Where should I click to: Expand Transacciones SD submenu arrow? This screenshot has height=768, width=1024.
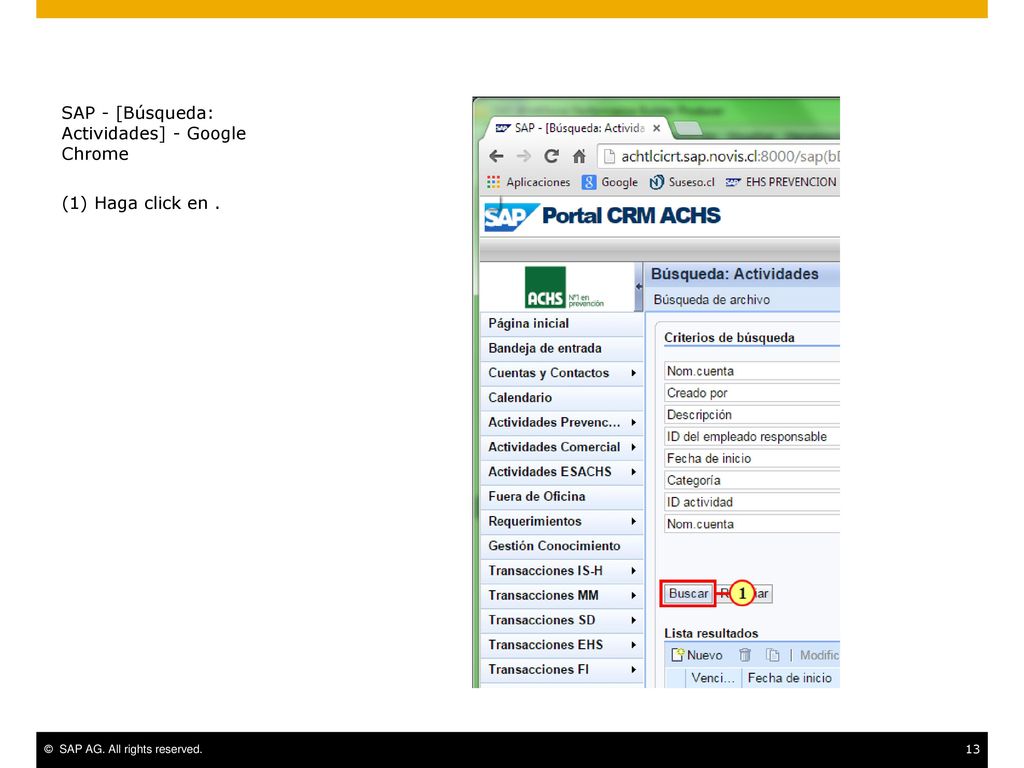tap(633, 620)
